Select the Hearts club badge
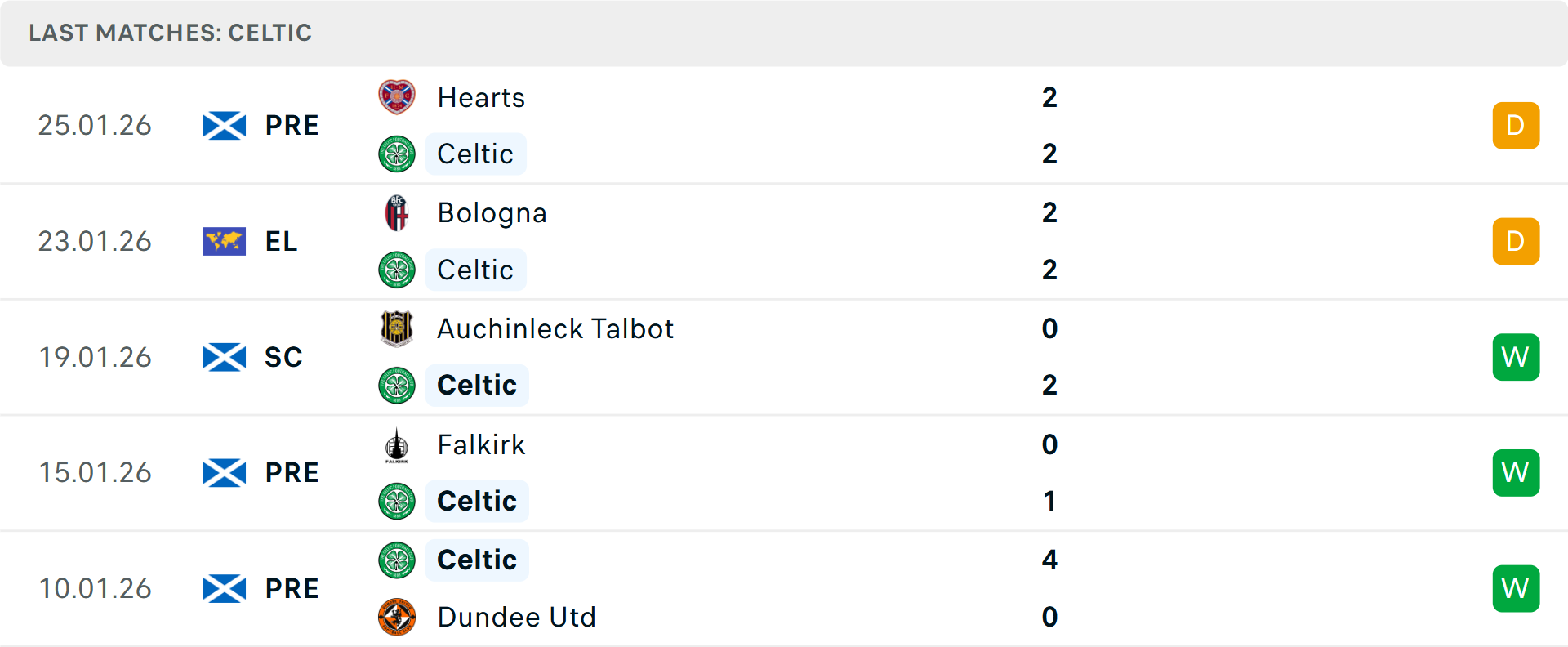 tap(397, 97)
